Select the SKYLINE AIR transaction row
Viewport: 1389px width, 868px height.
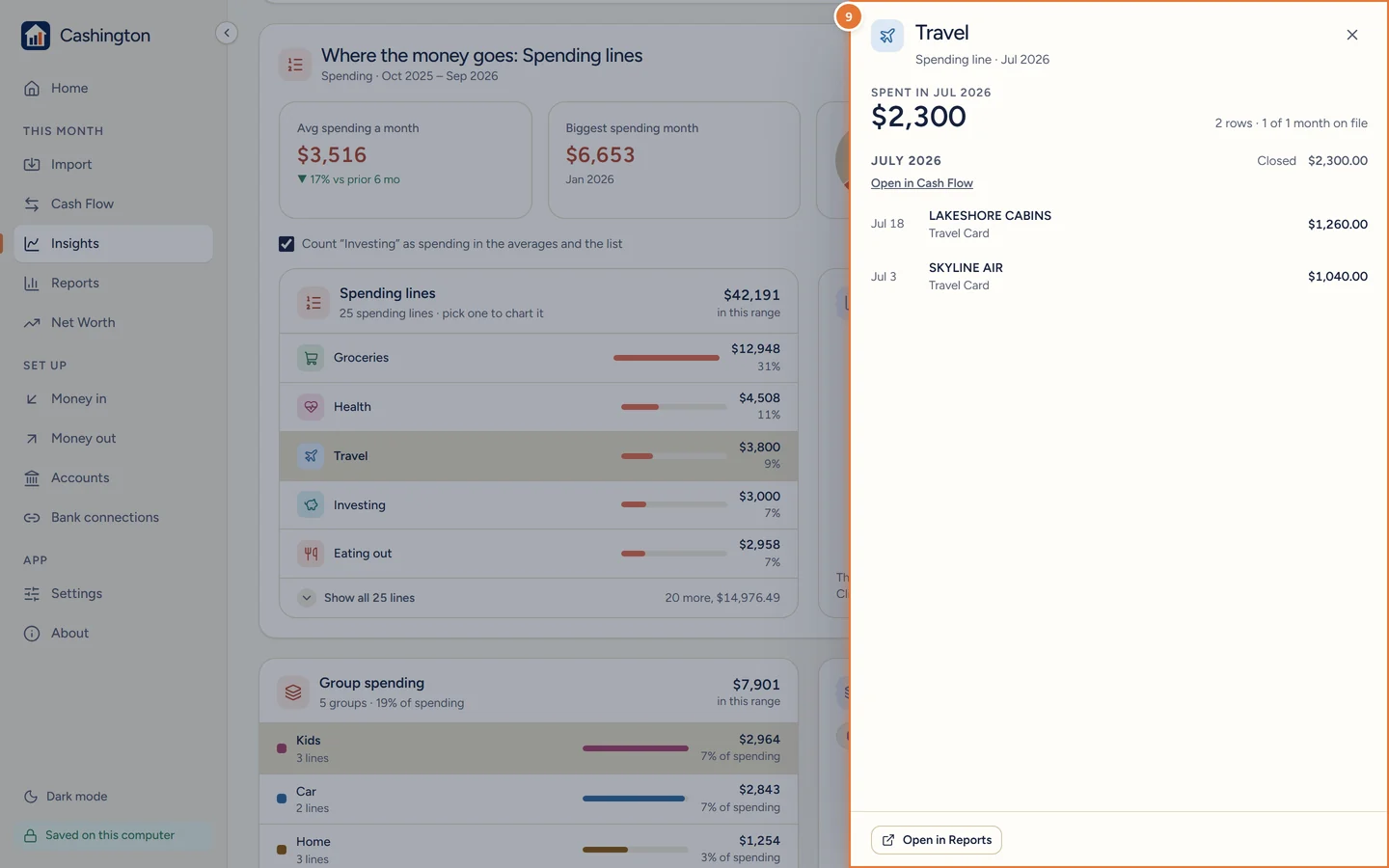pos(1119,276)
